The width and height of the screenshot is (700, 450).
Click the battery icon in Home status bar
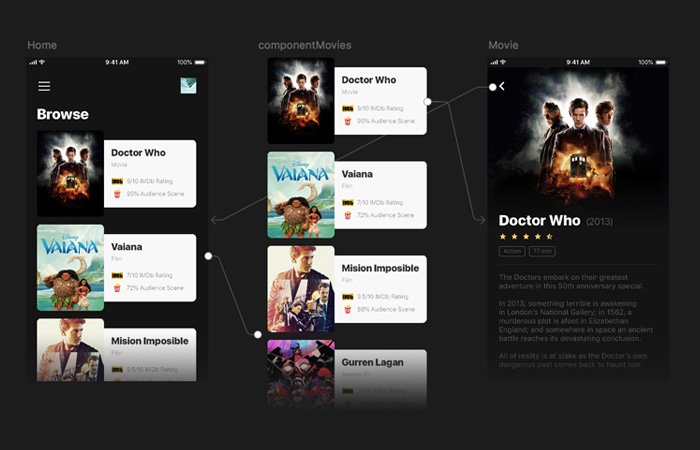[200, 62]
